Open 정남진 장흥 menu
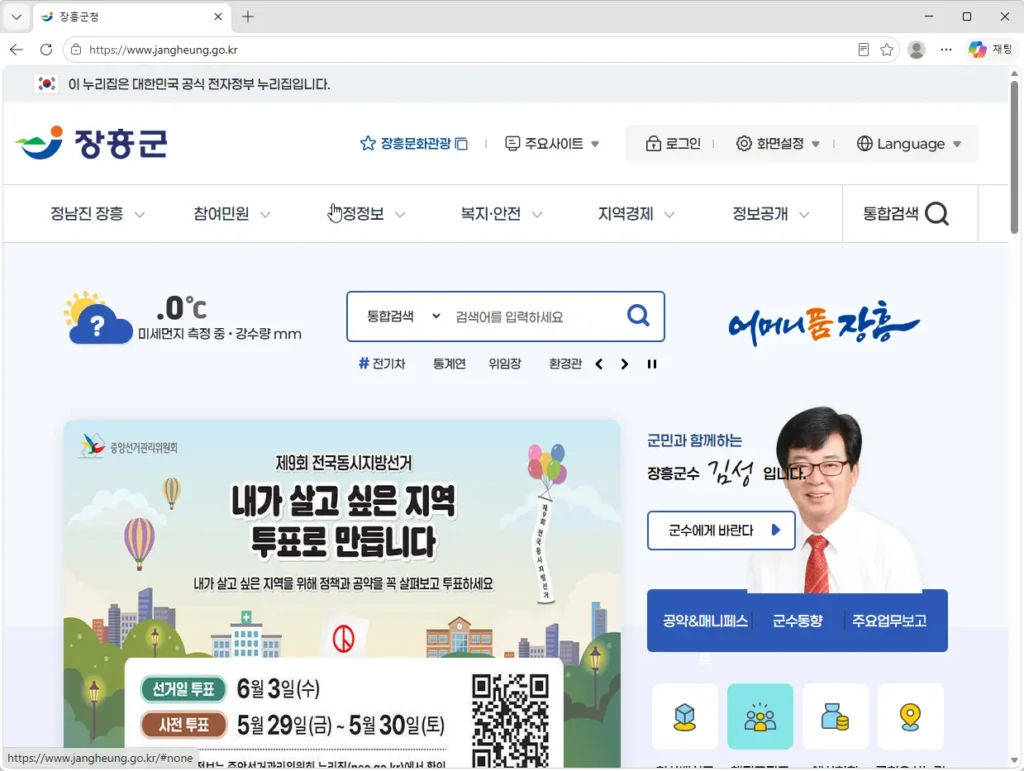Viewport: 1024px width, 771px height. tap(98, 214)
